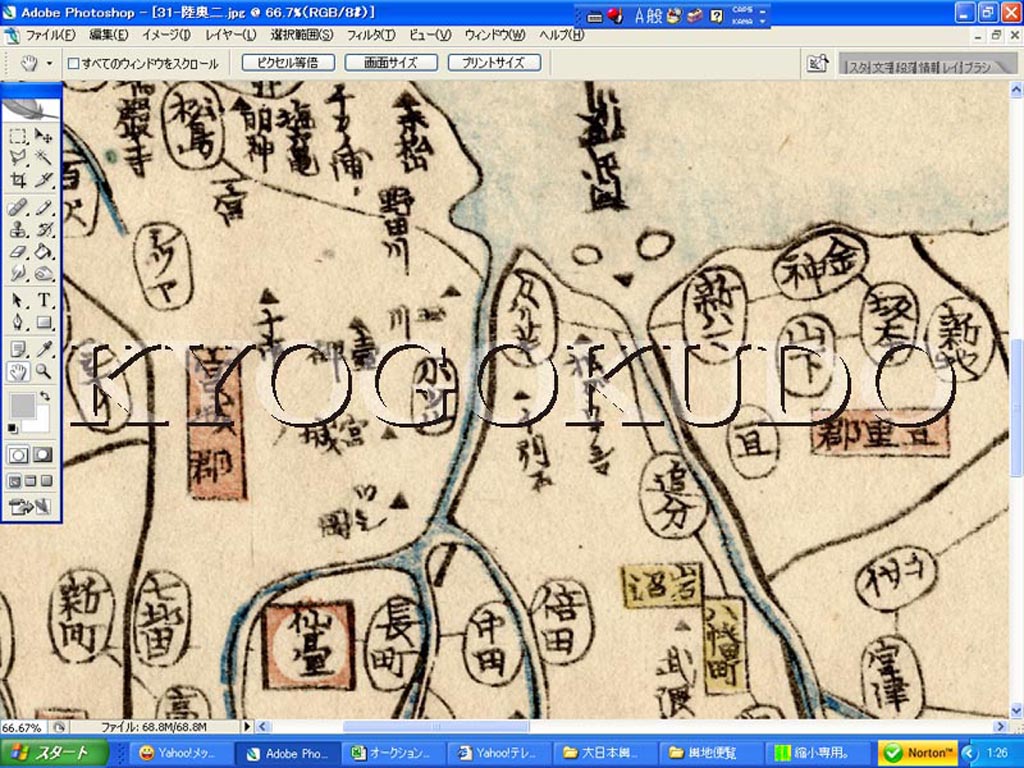The height and width of the screenshot is (768, 1024).
Task: Select the Type tool
Action: (43, 300)
